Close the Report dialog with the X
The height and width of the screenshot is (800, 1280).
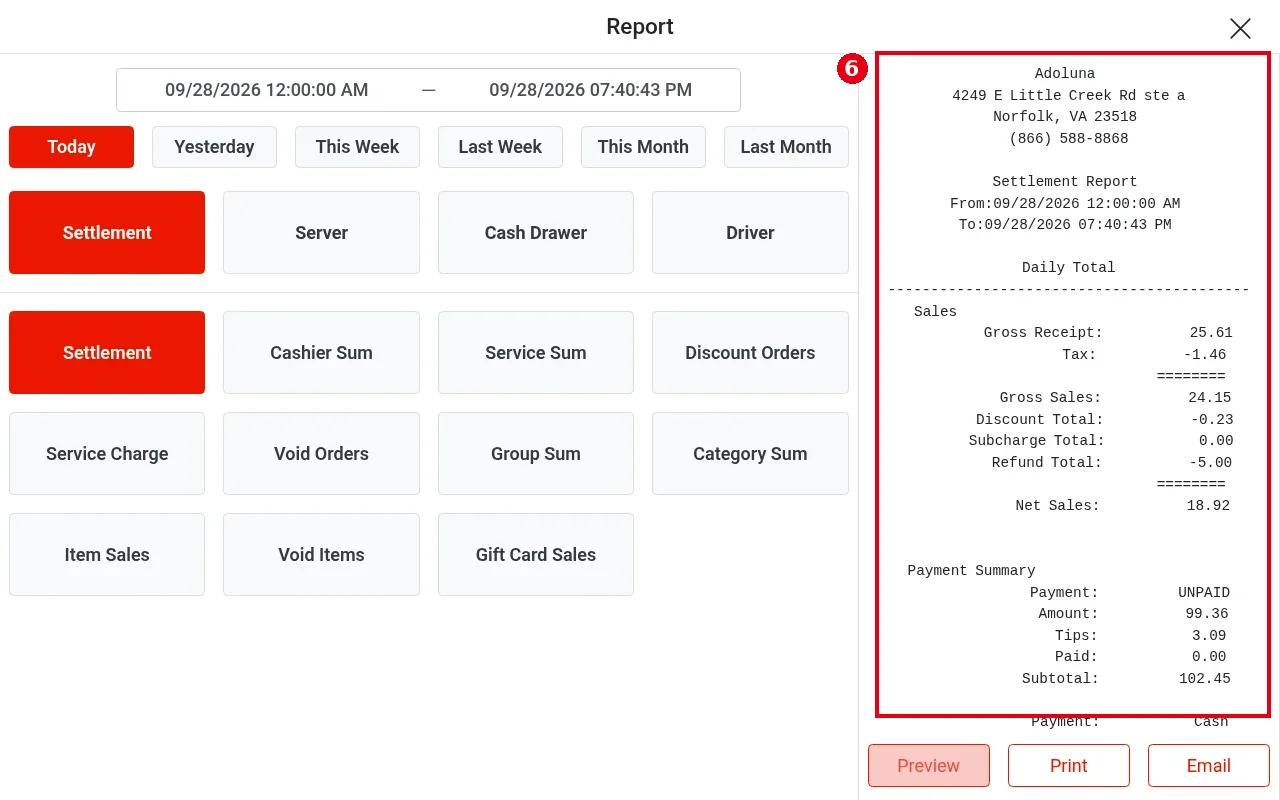pyautogui.click(x=1240, y=28)
